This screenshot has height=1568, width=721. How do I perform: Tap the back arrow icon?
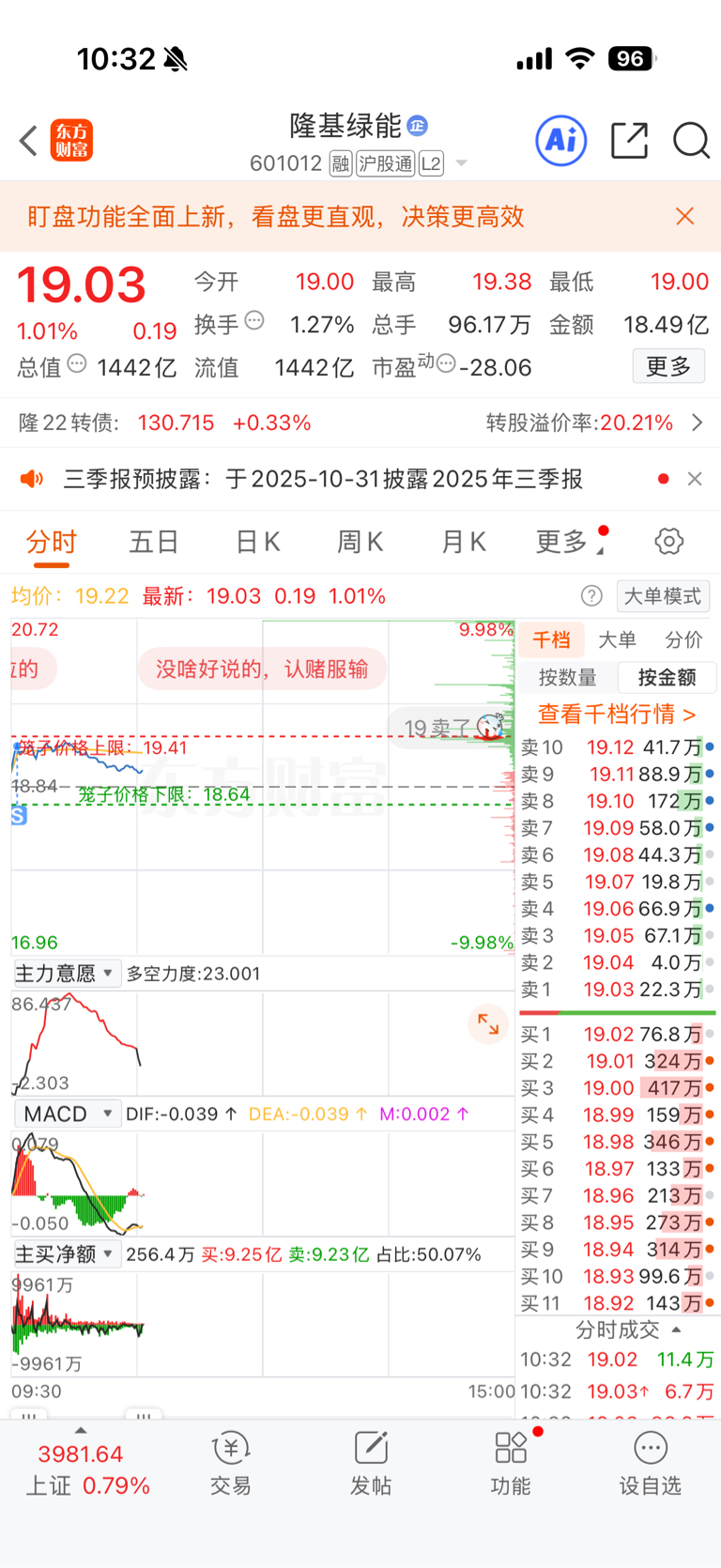[x=28, y=141]
